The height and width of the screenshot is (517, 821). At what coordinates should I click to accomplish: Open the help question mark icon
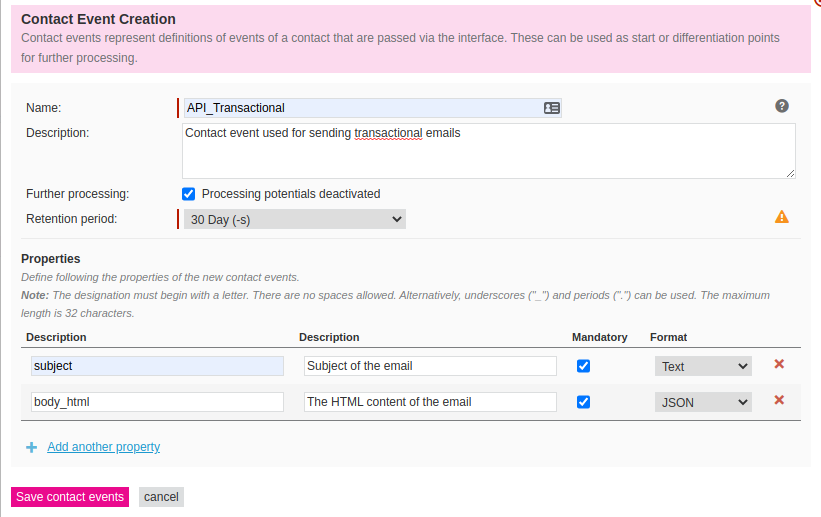click(782, 106)
